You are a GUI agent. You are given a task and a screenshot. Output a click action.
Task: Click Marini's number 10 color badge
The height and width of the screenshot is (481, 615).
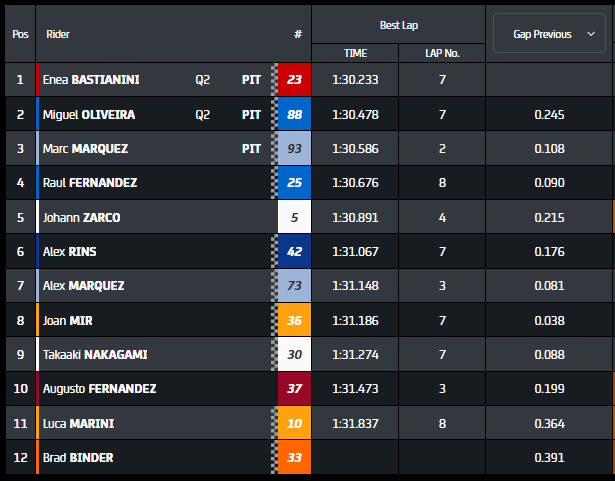pyautogui.click(x=294, y=423)
